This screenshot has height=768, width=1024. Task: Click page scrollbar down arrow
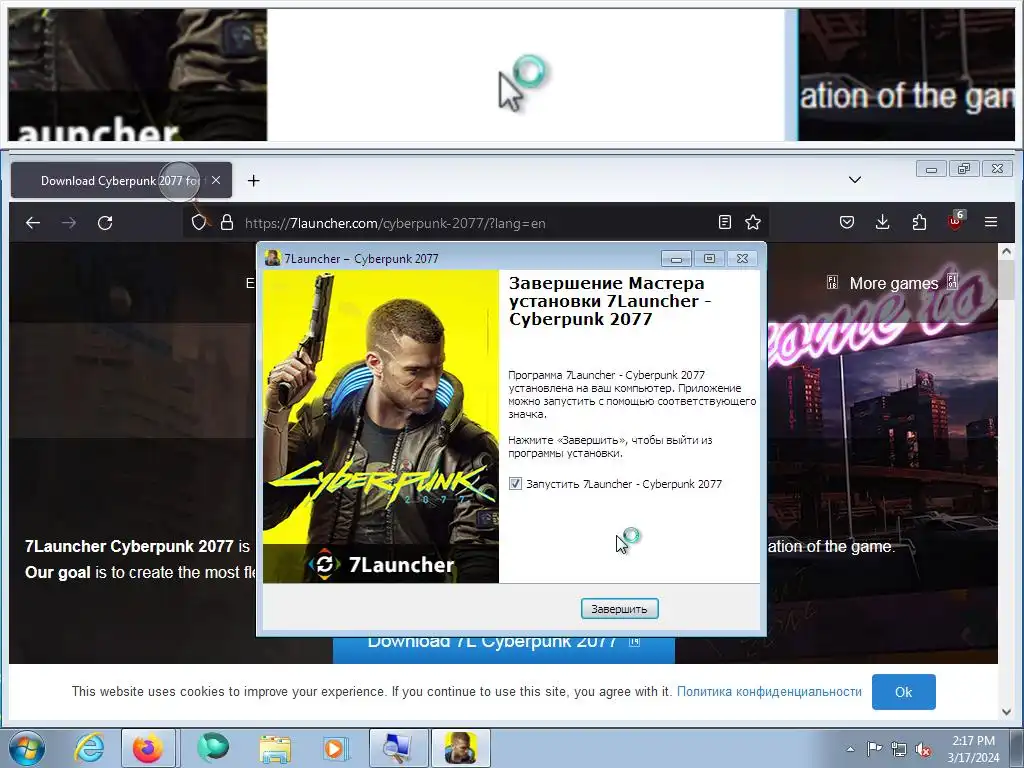(1006, 711)
